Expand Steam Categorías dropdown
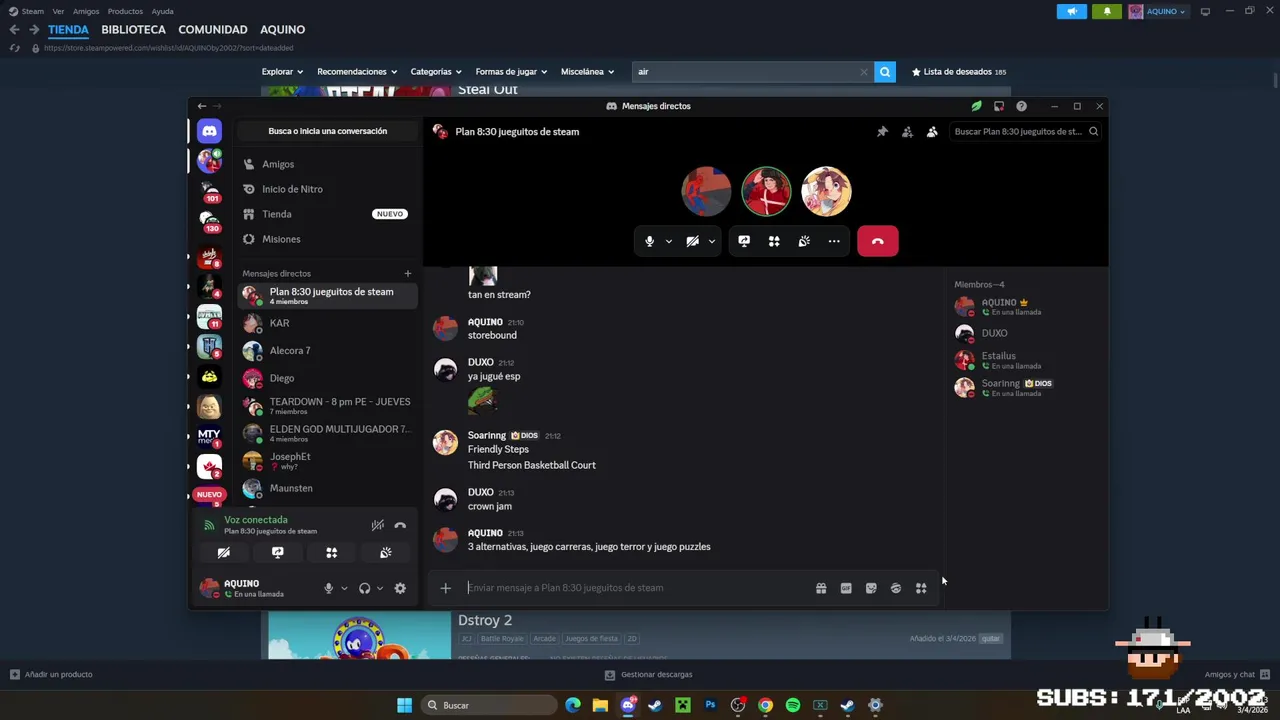Screen dimensions: 1280x720 (x=436, y=72)
